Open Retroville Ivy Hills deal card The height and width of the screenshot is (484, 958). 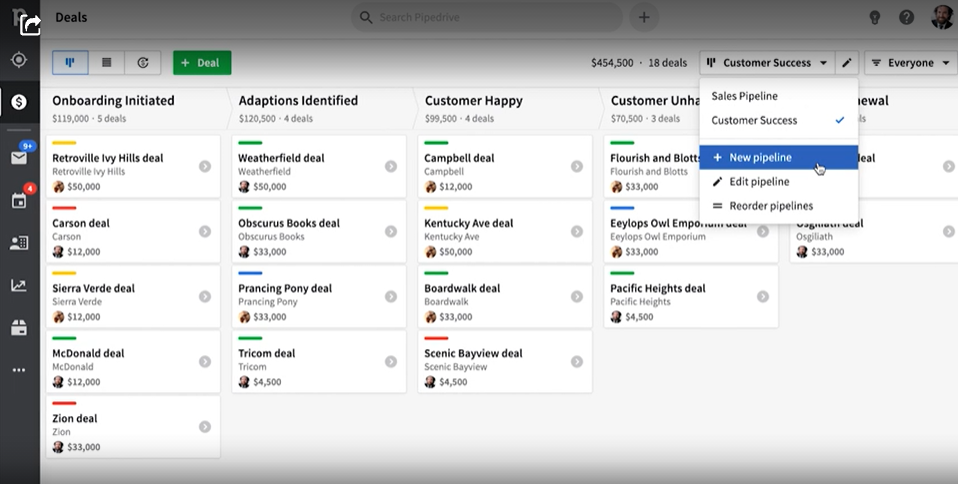[x=133, y=166]
